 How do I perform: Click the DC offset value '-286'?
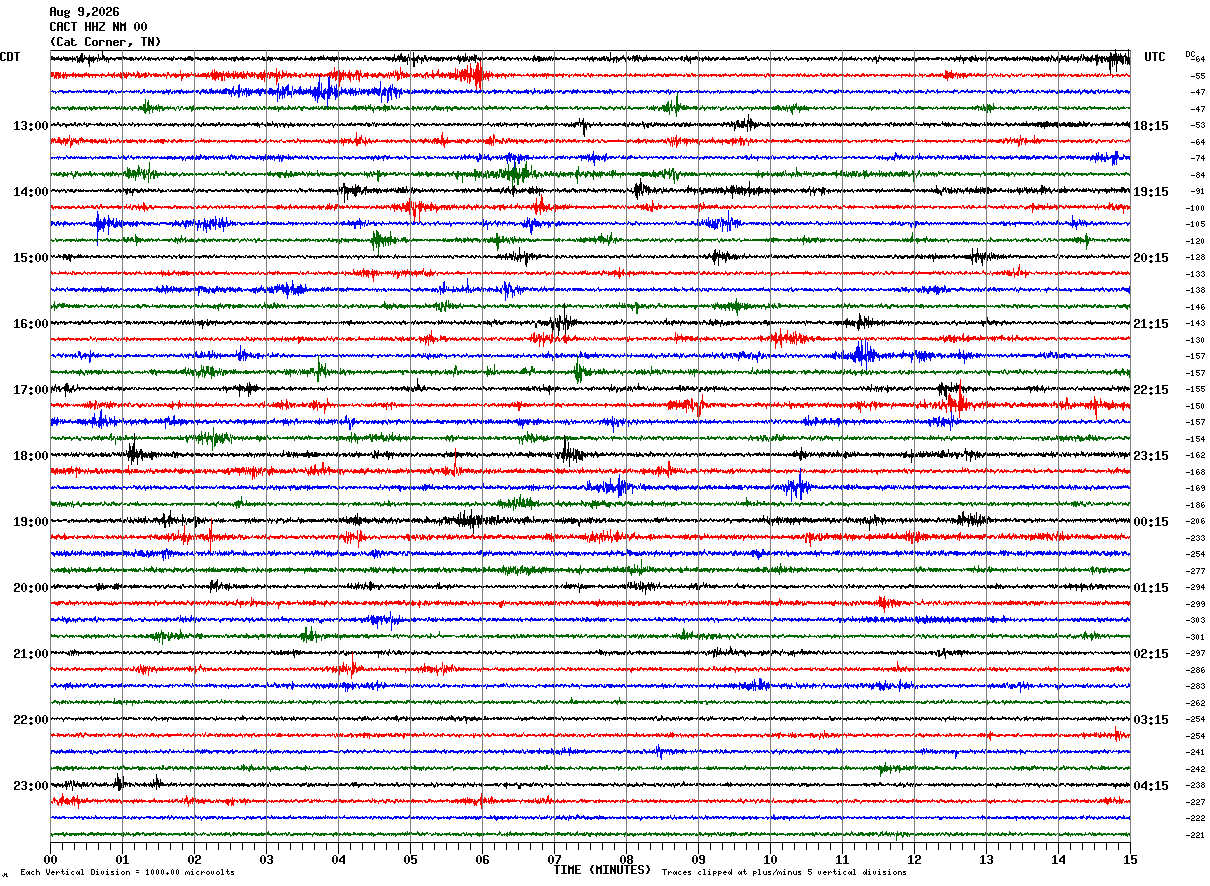click(1196, 670)
